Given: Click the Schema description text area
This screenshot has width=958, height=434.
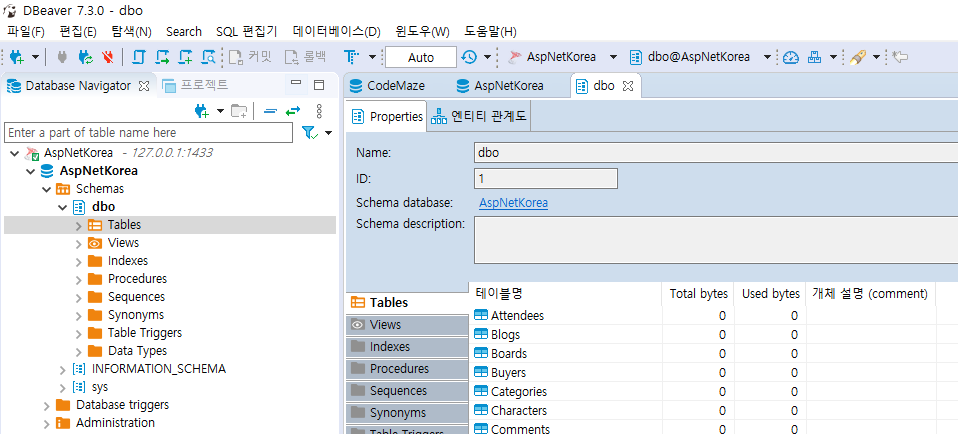Looking at the screenshot, I should [716, 240].
